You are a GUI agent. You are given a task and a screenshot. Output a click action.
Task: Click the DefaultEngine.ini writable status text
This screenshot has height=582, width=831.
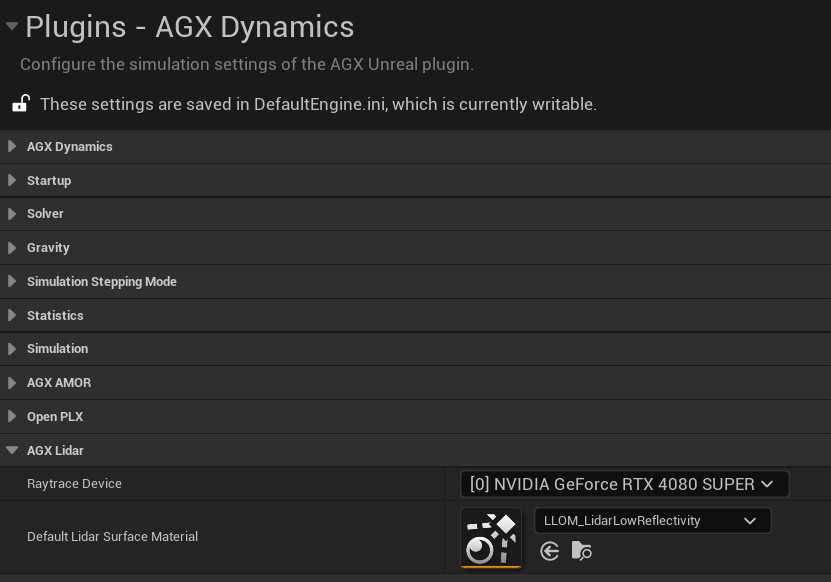click(318, 104)
